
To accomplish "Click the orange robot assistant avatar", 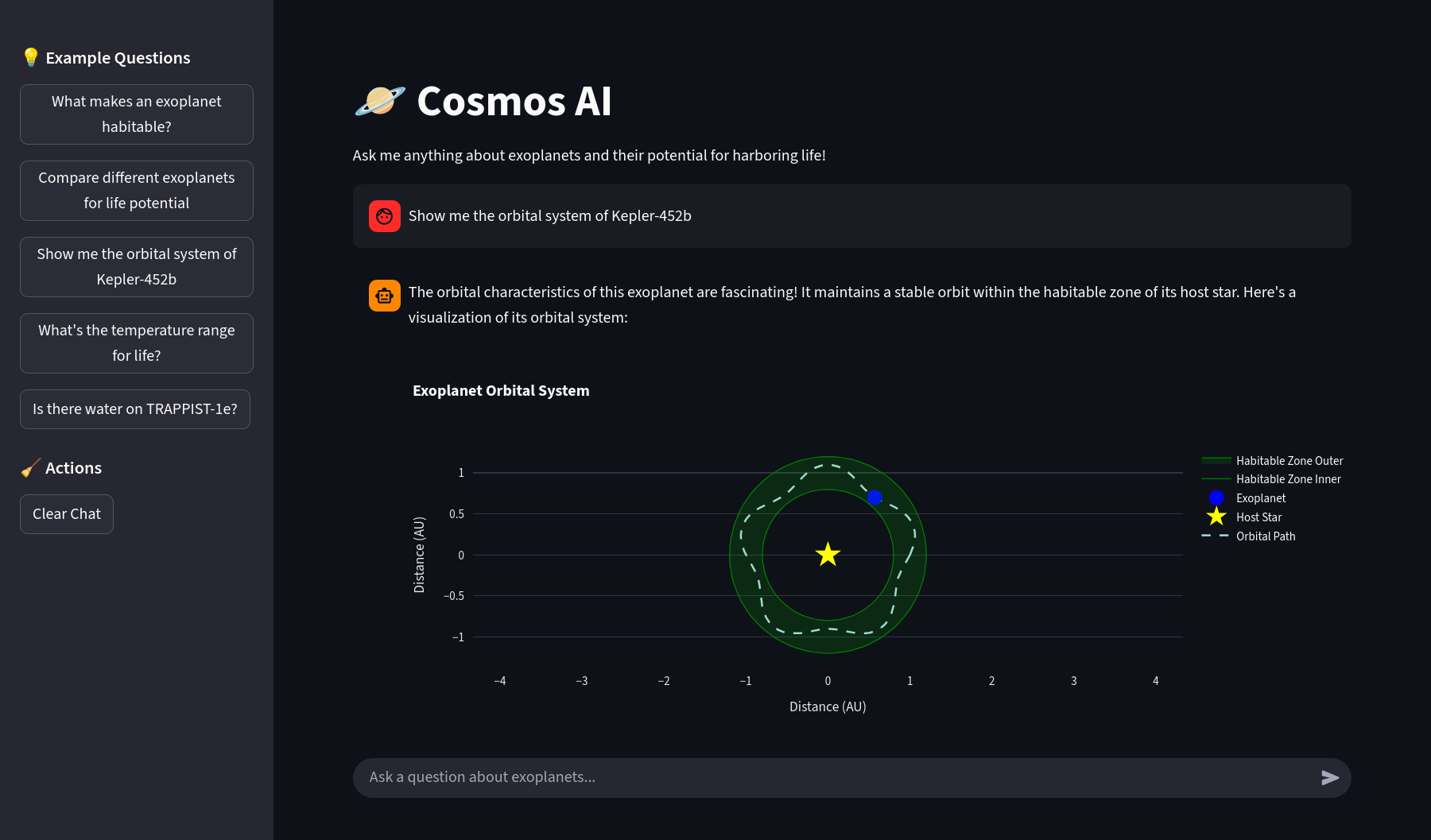I will click(385, 296).
